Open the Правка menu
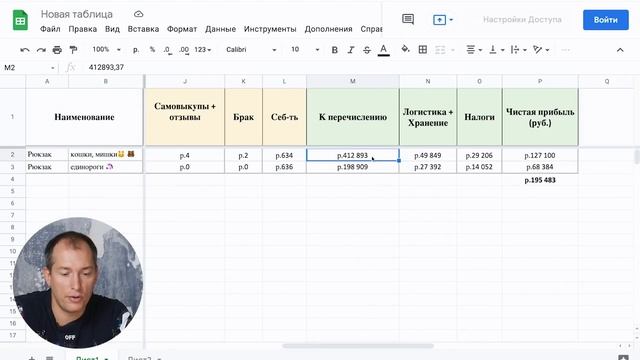Screen dimensions: 640x360 [x=82, y=29]
